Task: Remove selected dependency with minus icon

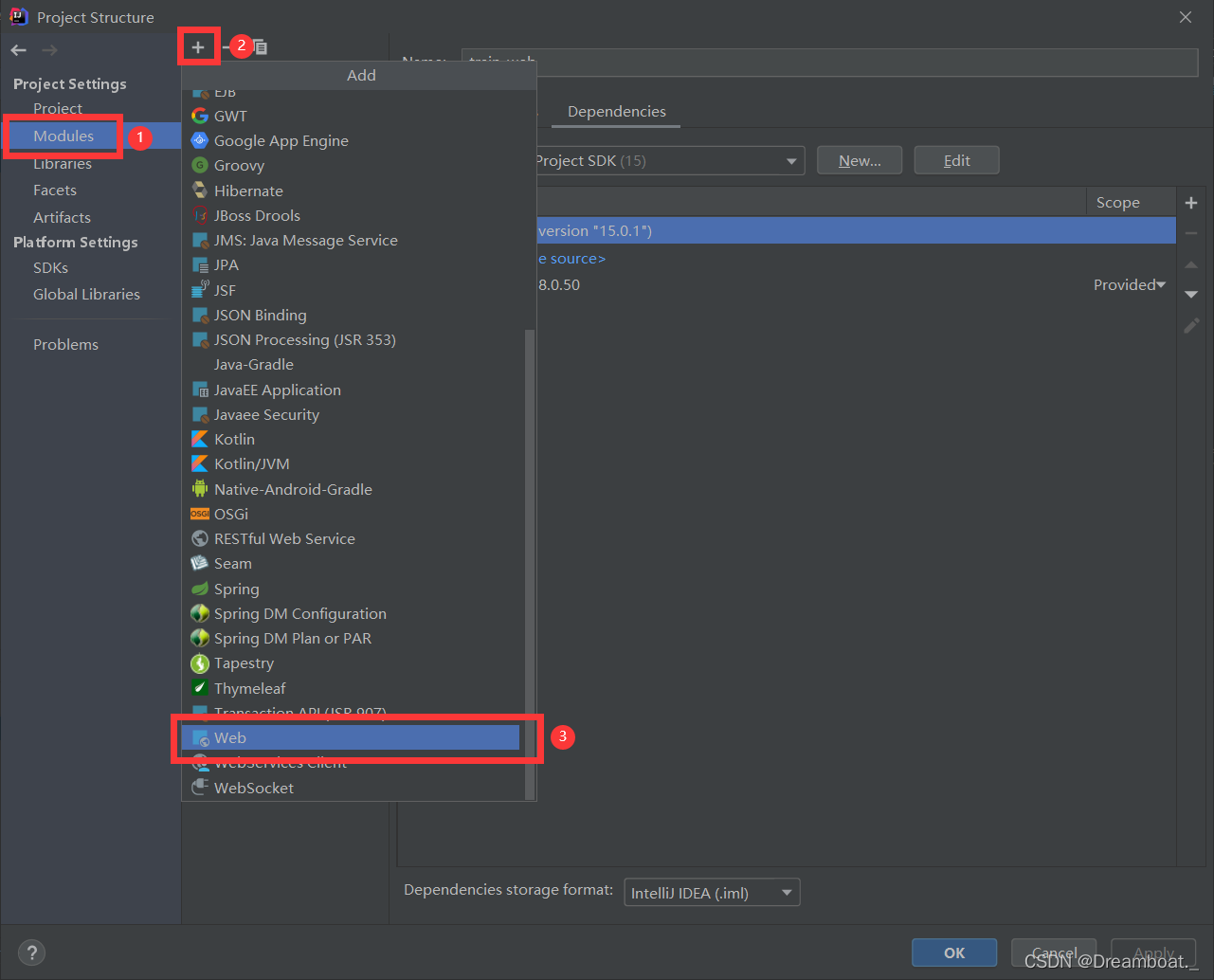Action: pos(1191,233)
